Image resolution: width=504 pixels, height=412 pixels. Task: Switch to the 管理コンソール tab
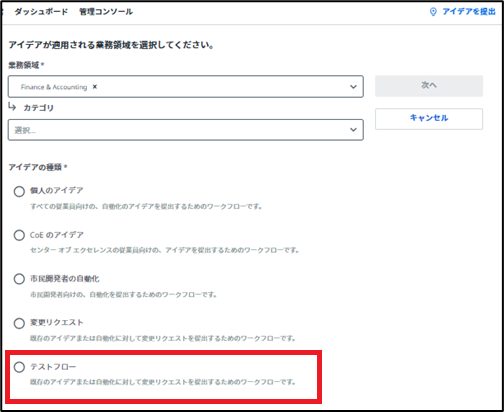[106, 12]
